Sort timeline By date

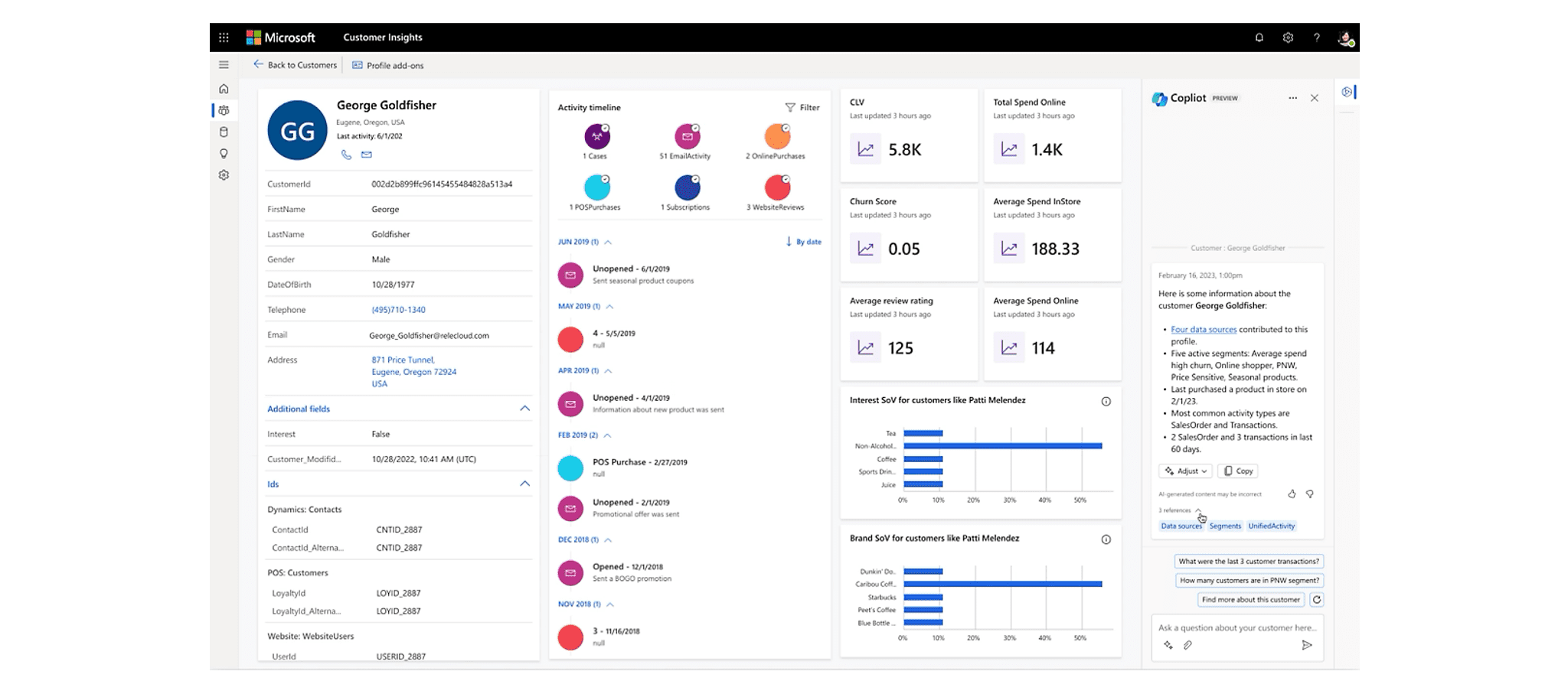click(x=803, y=242)
